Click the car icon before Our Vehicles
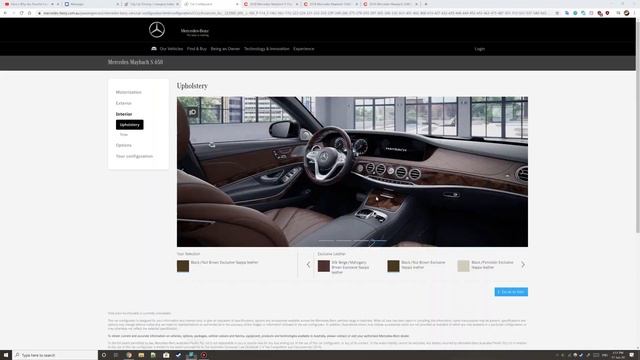The image size is (640, 360). tap(154, 49)
